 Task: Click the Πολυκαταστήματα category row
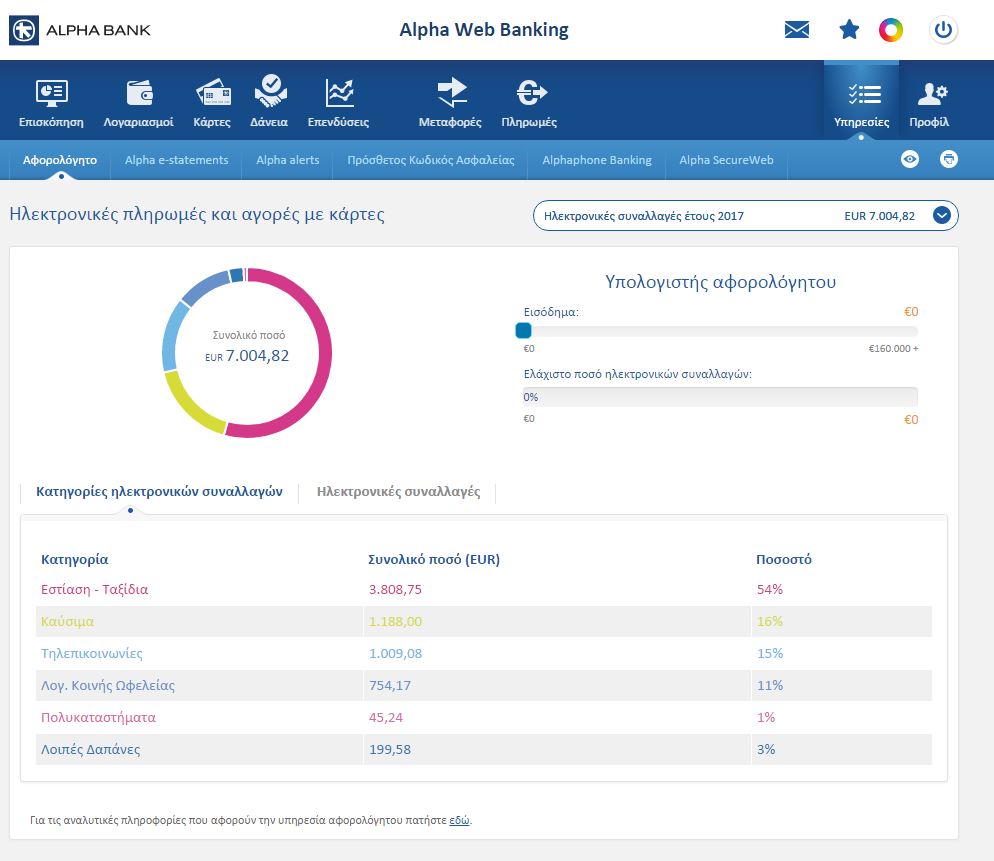pyautogui.click(x=484, y=717)
